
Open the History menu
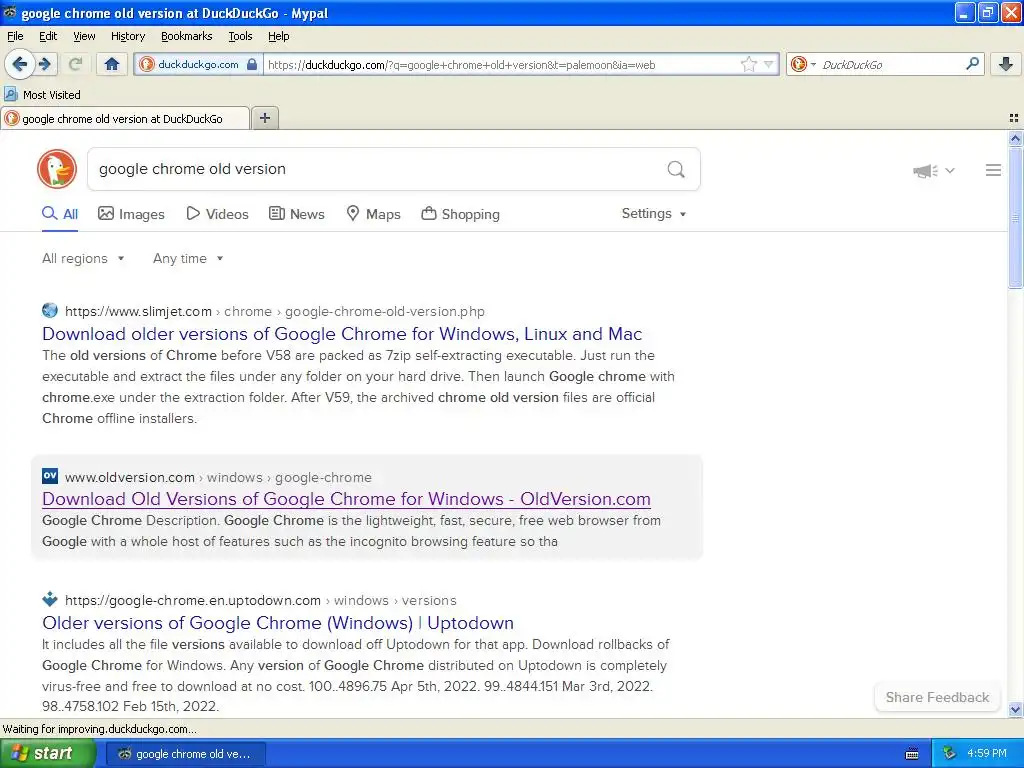[x=127, y=36]
